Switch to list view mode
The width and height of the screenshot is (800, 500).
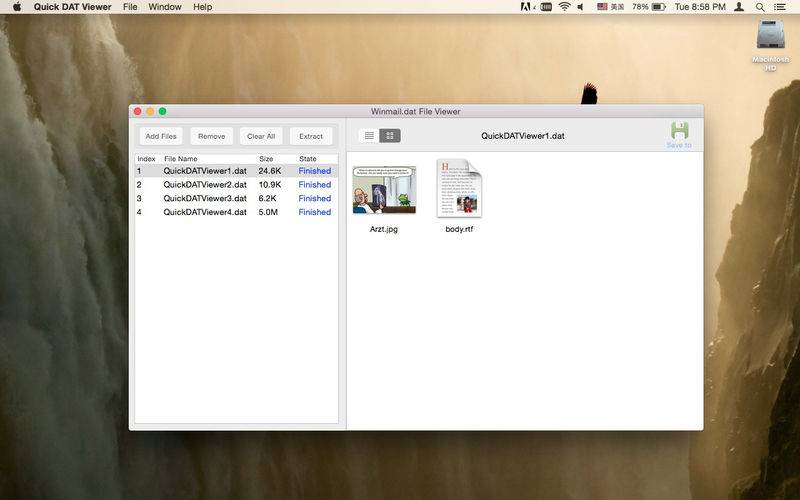369,136
